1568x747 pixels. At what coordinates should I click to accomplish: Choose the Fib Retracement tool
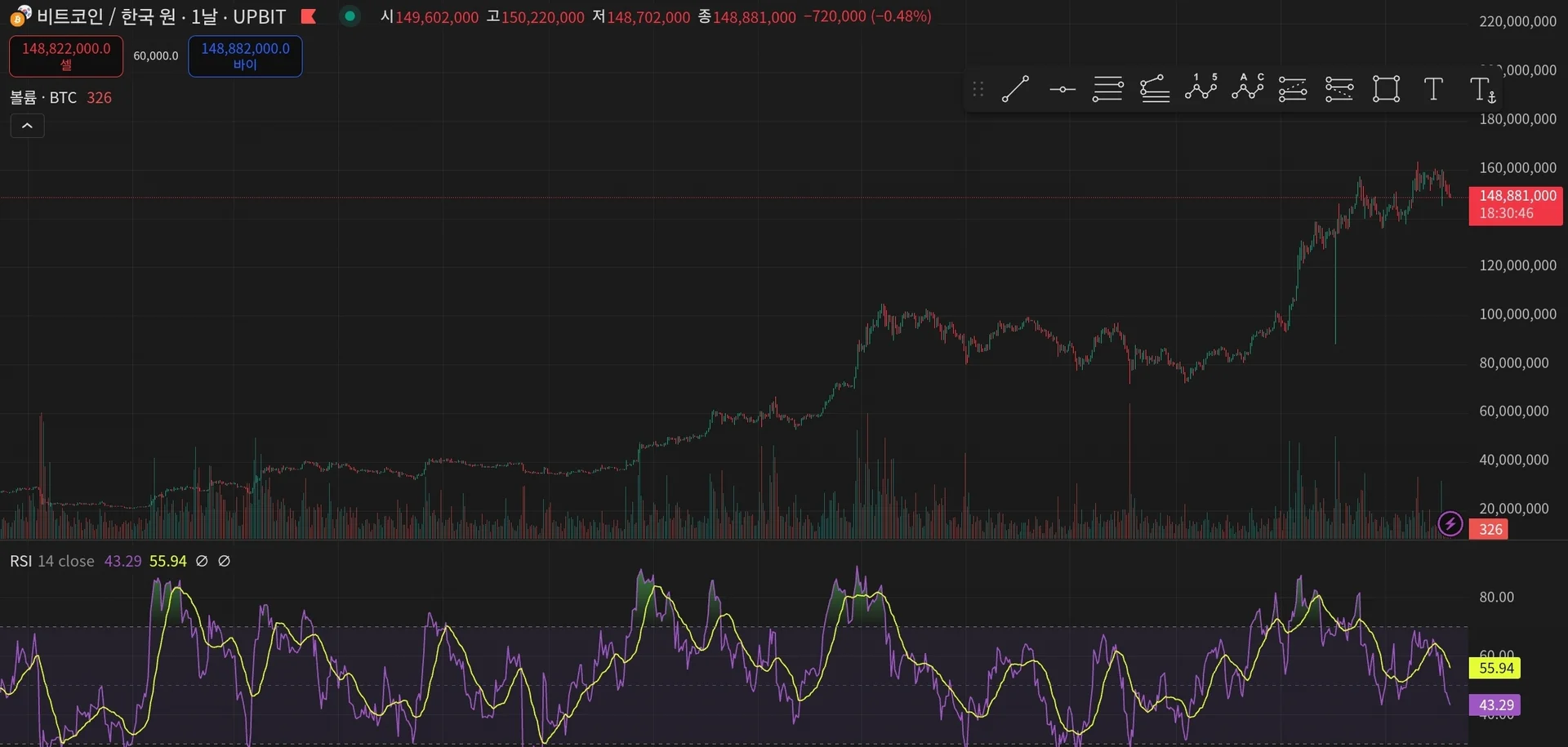[1108, 89]
